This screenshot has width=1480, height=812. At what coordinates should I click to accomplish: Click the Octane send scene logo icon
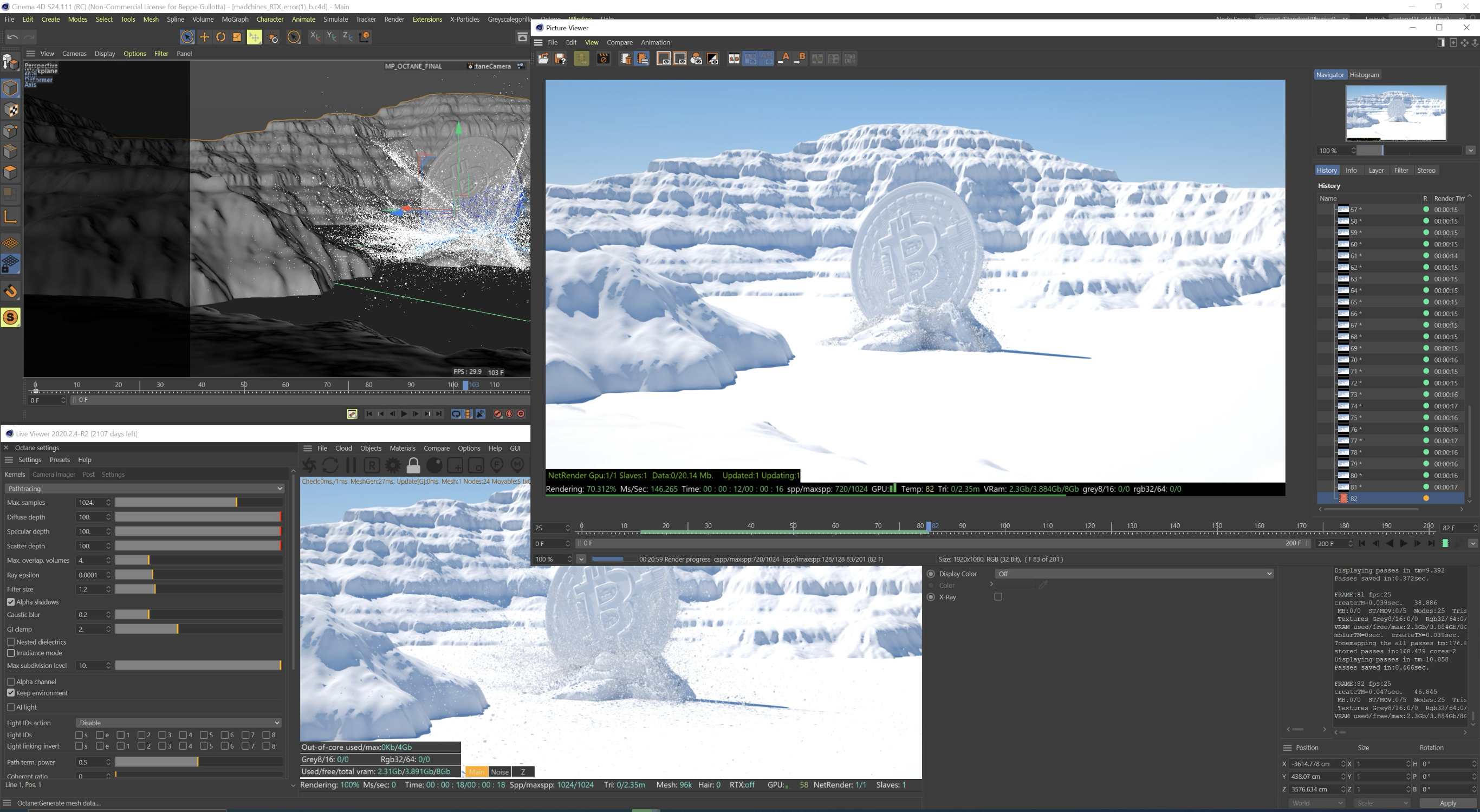[310, 465]
